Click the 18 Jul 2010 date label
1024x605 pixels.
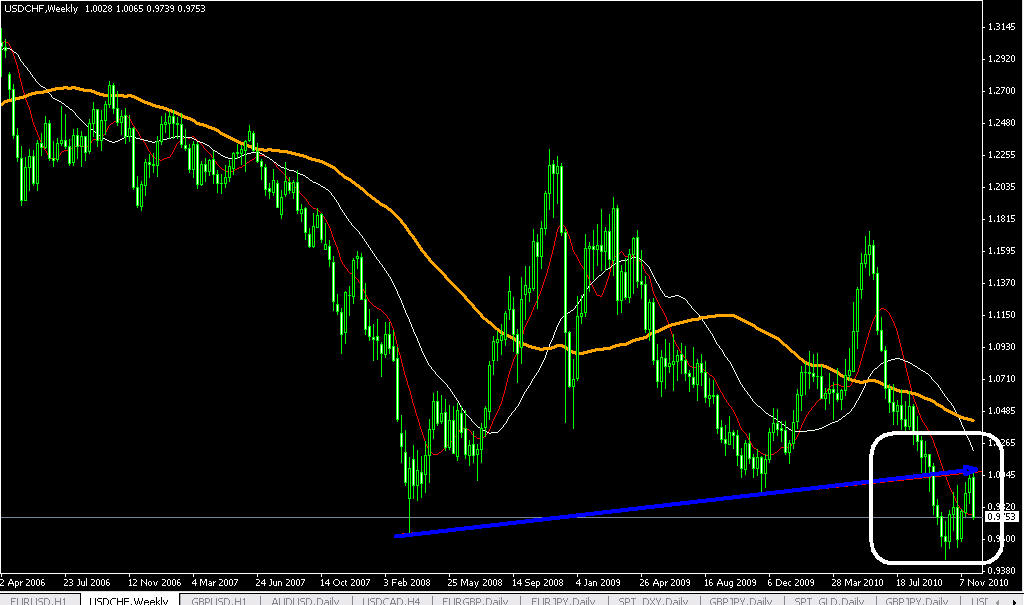919,582
